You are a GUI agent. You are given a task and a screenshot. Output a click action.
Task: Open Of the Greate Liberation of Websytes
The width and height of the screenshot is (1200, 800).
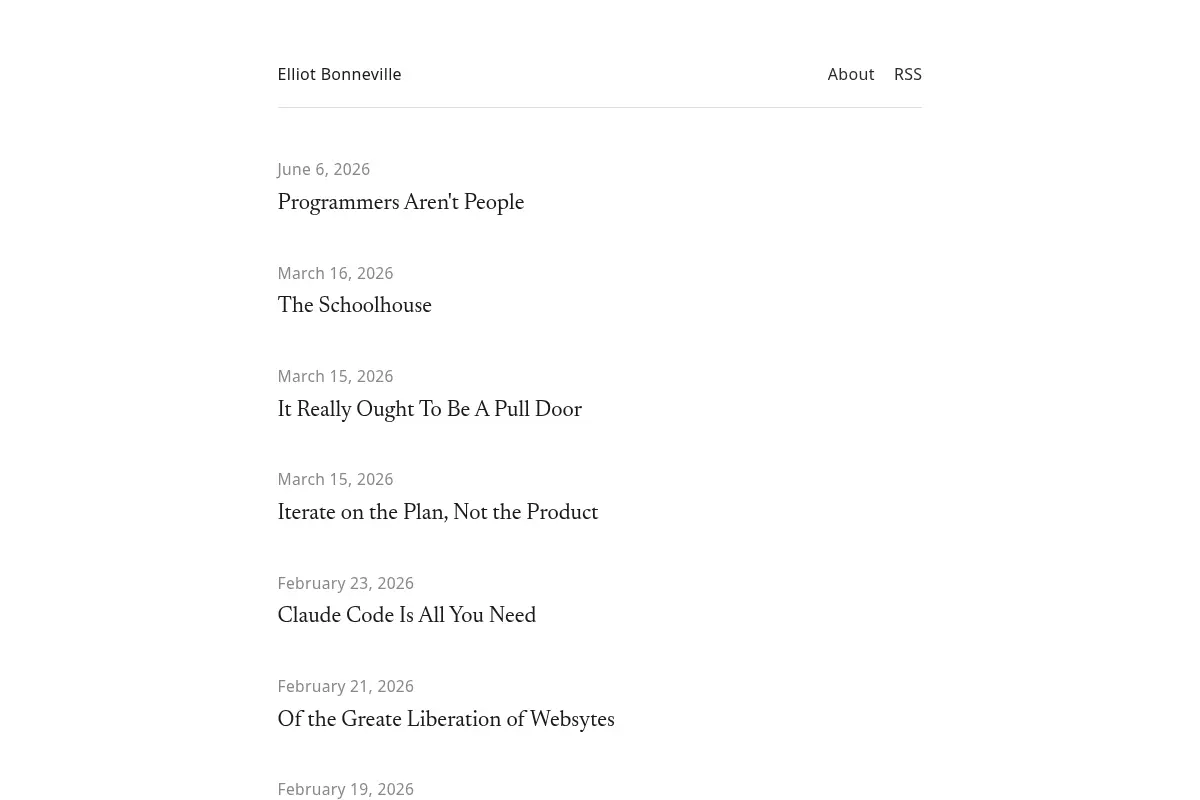coord(445,720)
